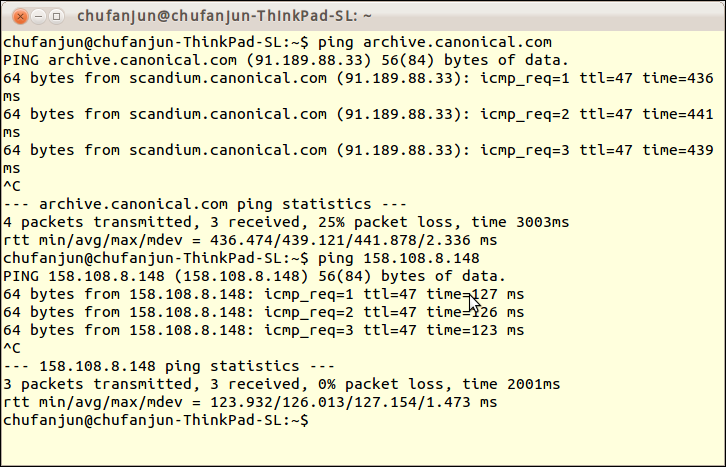The width and height of the screenshot is (726, 467).
Task: Click the 'ping 158.108.8.148' command line
Action: click(x=241, y=258)
